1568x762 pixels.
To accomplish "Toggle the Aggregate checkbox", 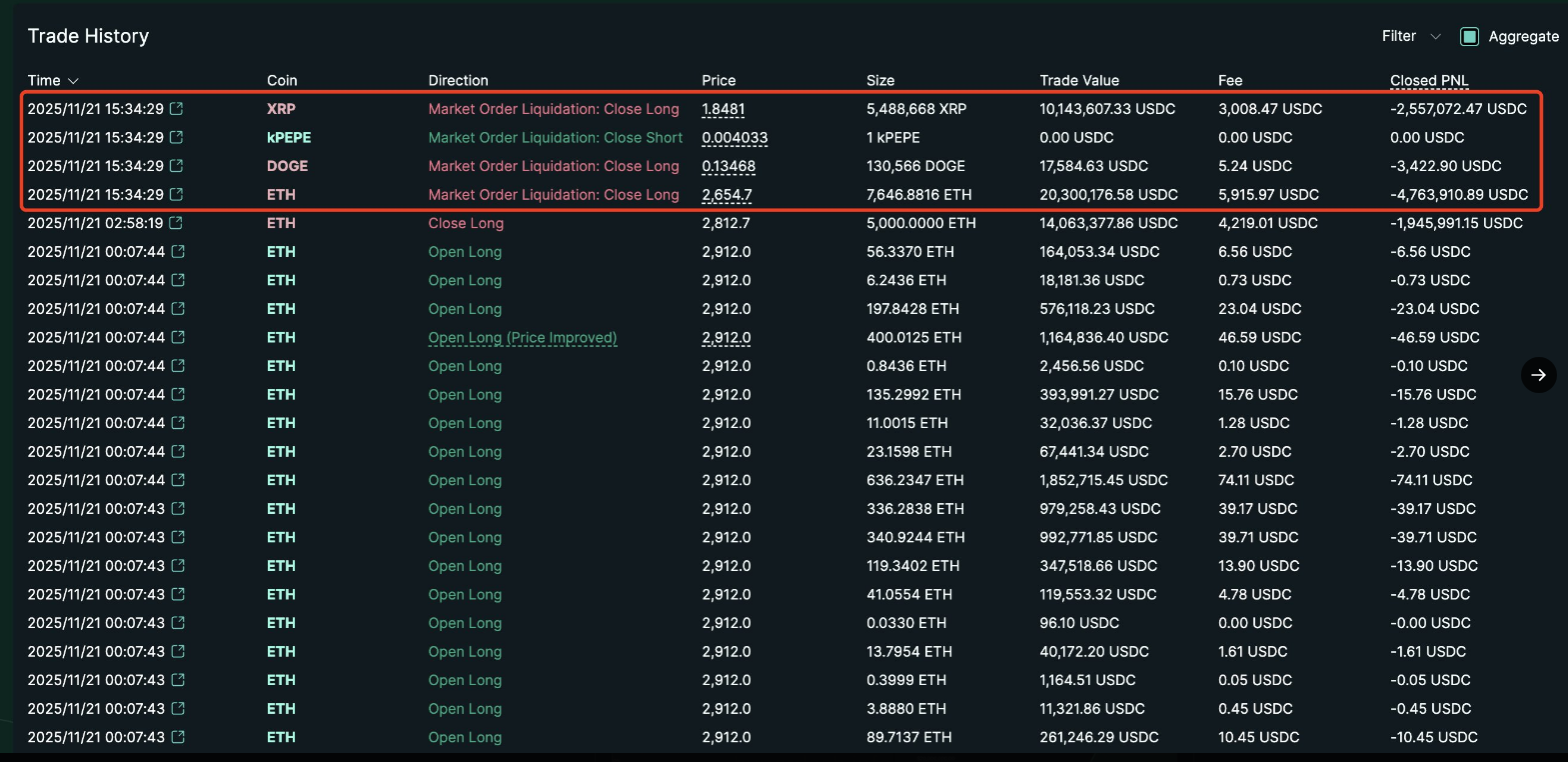I will tap(1469, 37).
